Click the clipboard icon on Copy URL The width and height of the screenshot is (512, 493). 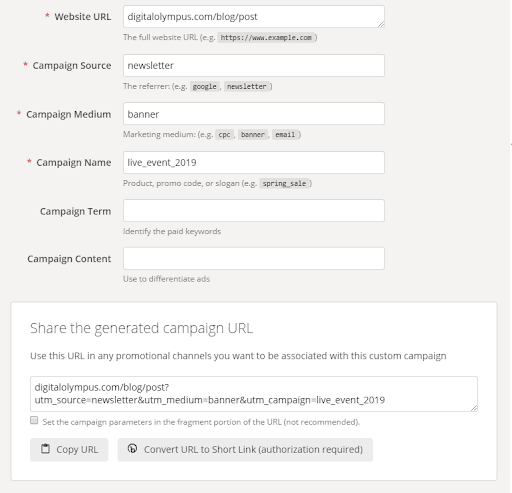pos(45,449)
